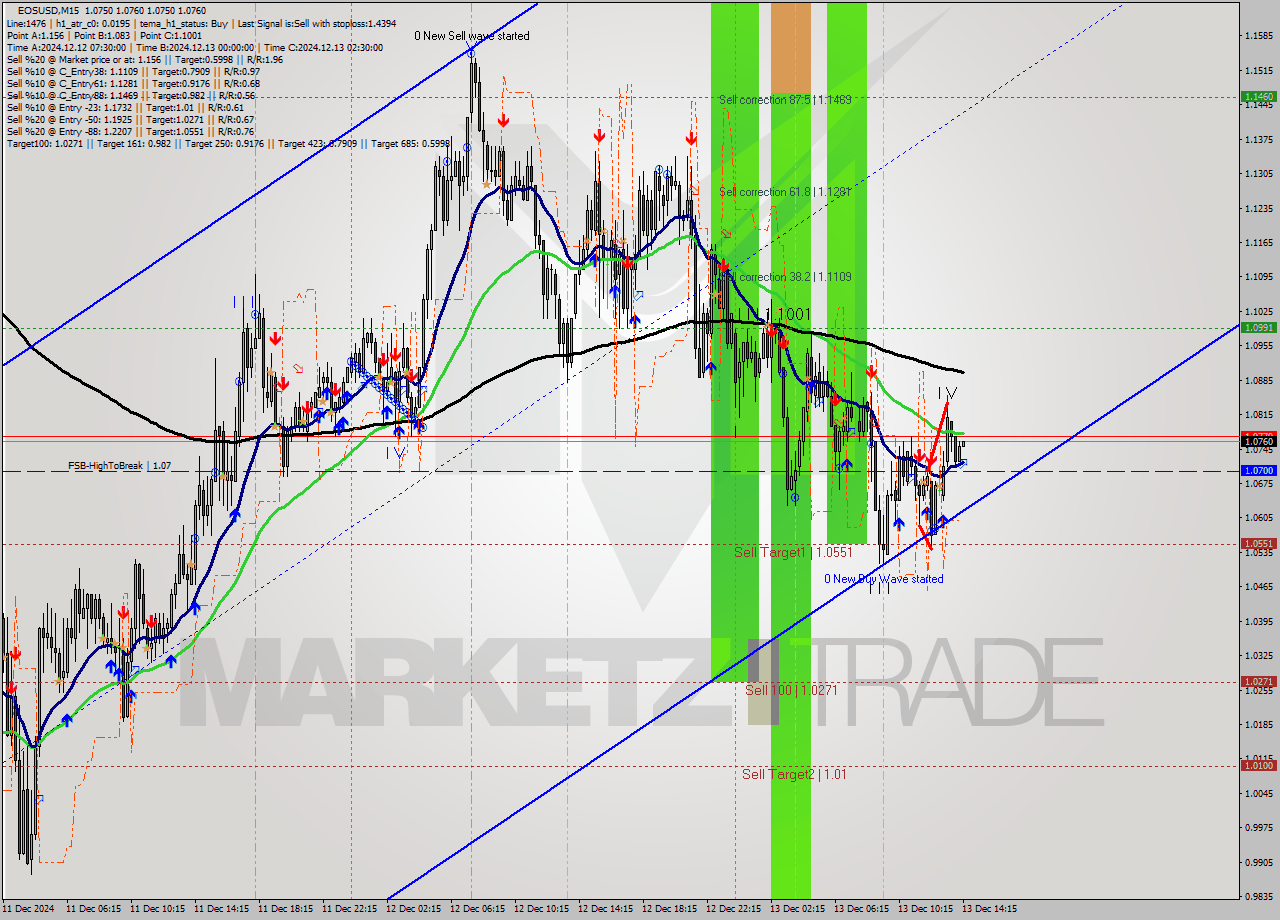Click the '13 Dec 02:15' time axis label
The width and height of the screenshot is (1280, 920).
click(797, 909)
